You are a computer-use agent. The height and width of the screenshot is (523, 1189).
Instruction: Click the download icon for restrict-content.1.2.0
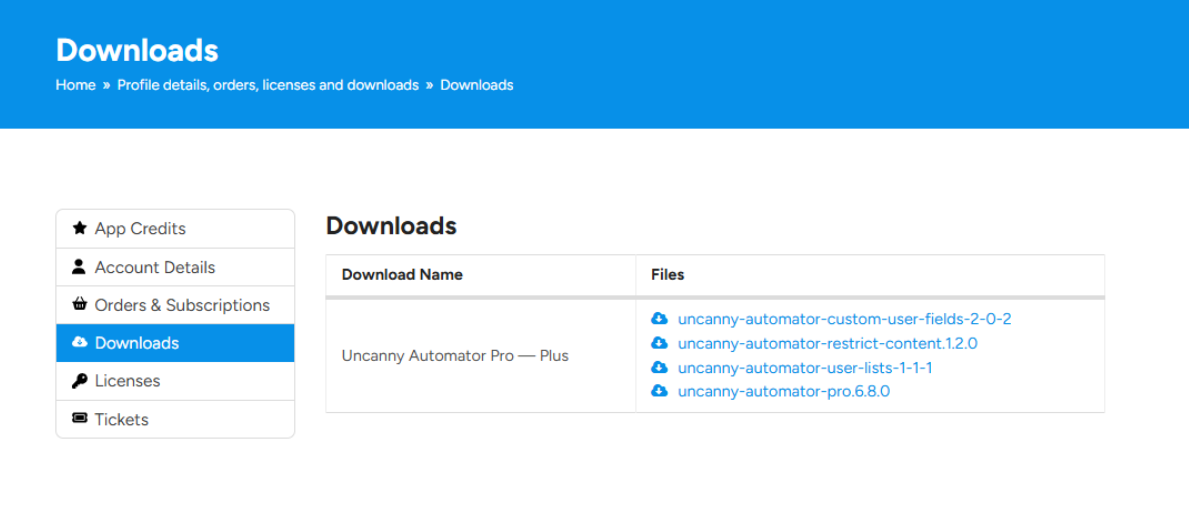659,343
